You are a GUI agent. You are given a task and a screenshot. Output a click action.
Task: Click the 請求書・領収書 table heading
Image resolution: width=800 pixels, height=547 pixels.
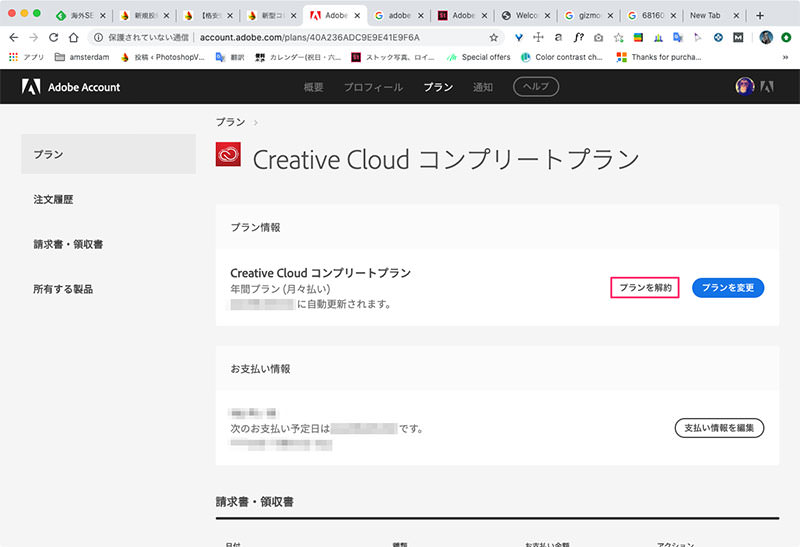[x=255, y=502]
